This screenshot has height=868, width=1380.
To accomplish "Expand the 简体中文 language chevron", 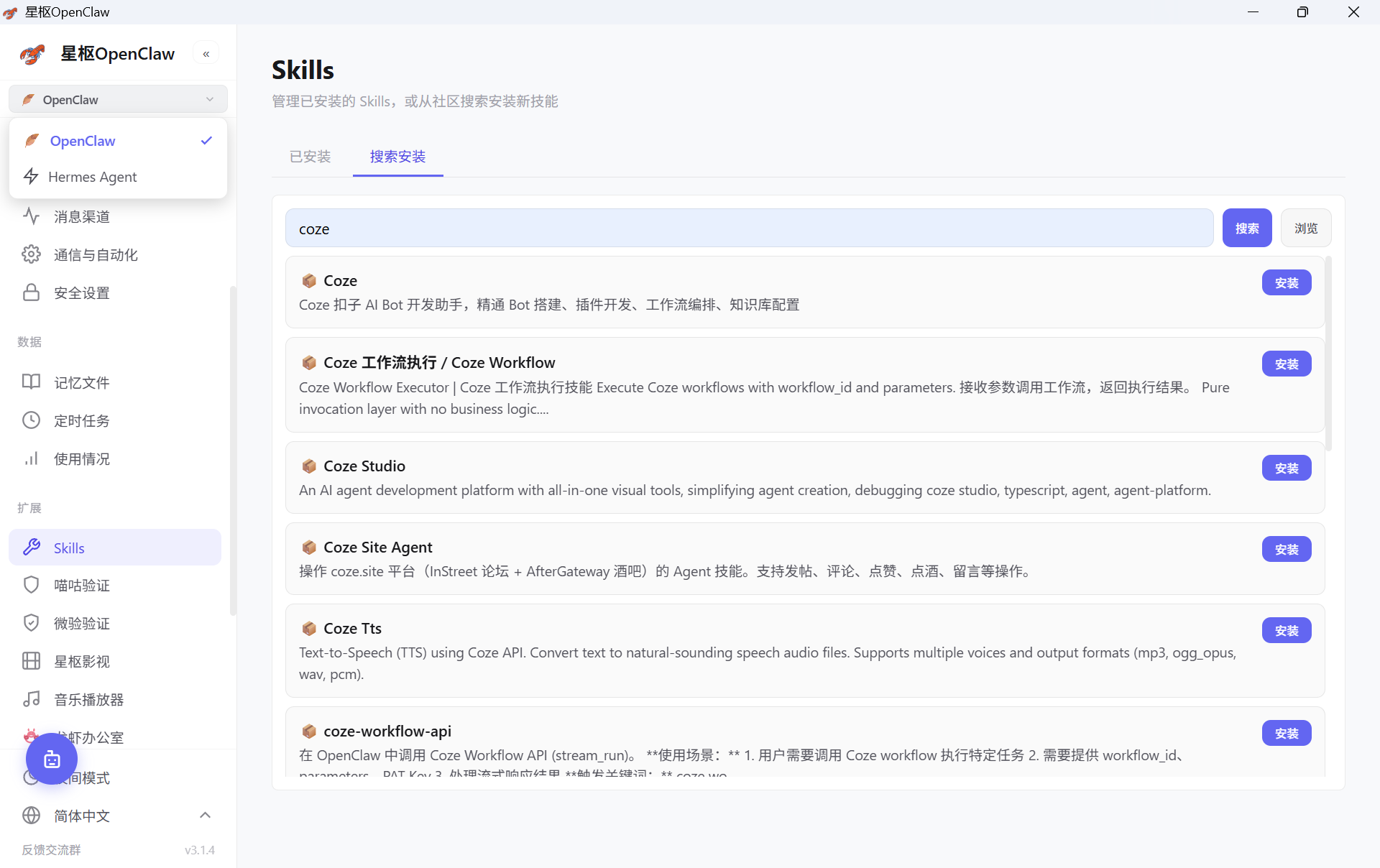I will pos(205,815).
